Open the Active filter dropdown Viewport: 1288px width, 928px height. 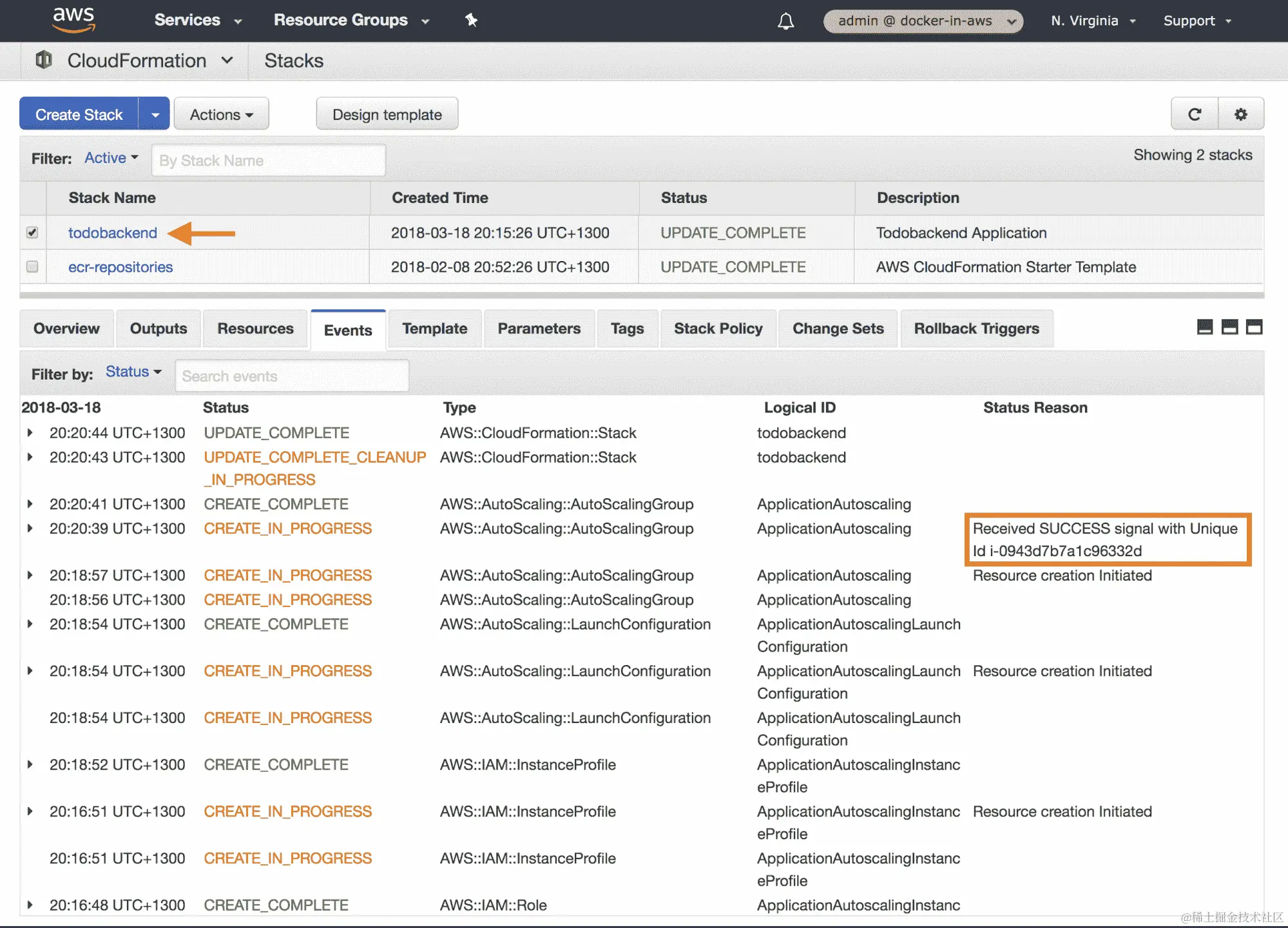[111, 158]
